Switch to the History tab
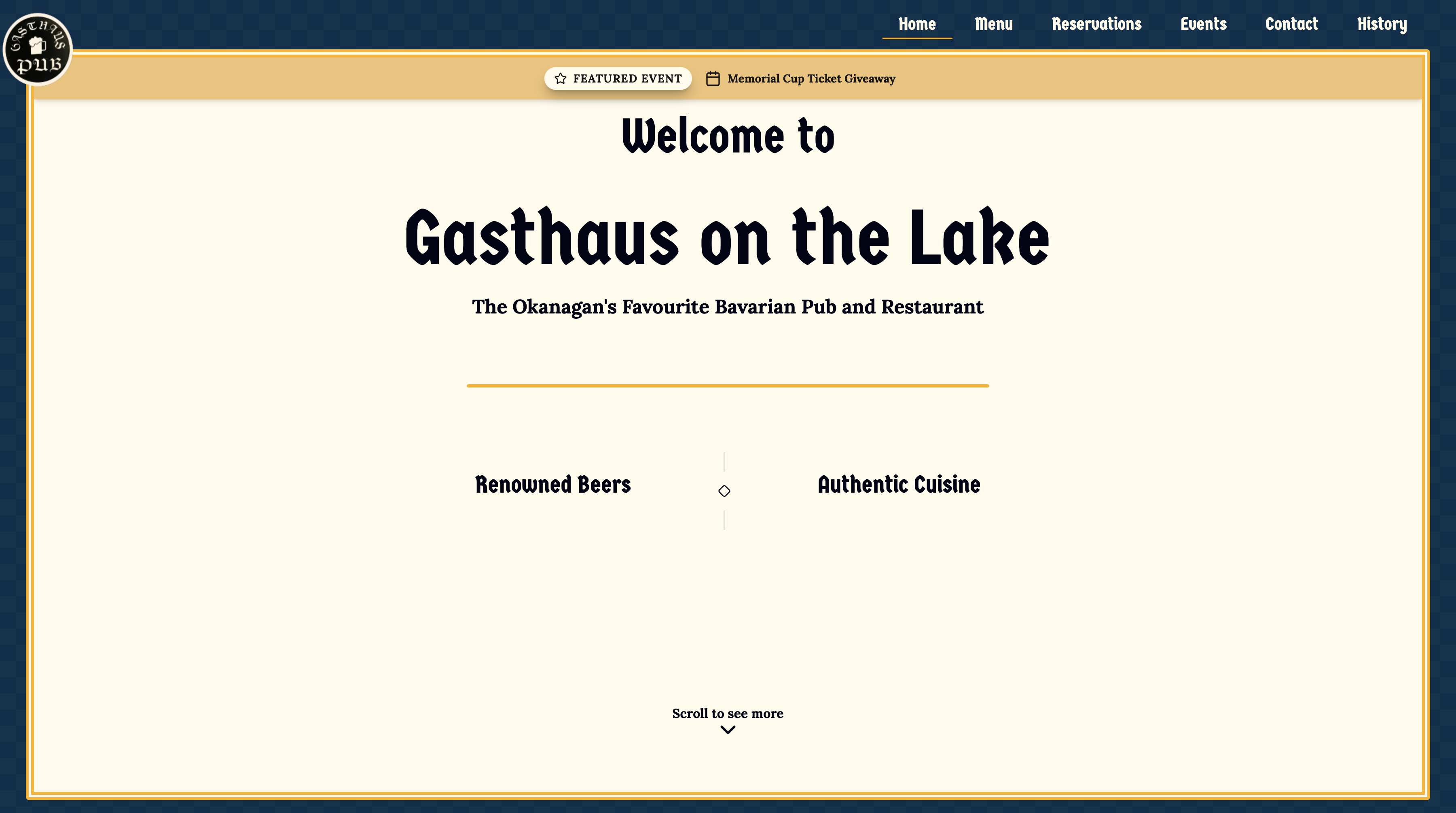This screenshot has width=1456, height=813. 1382,24
